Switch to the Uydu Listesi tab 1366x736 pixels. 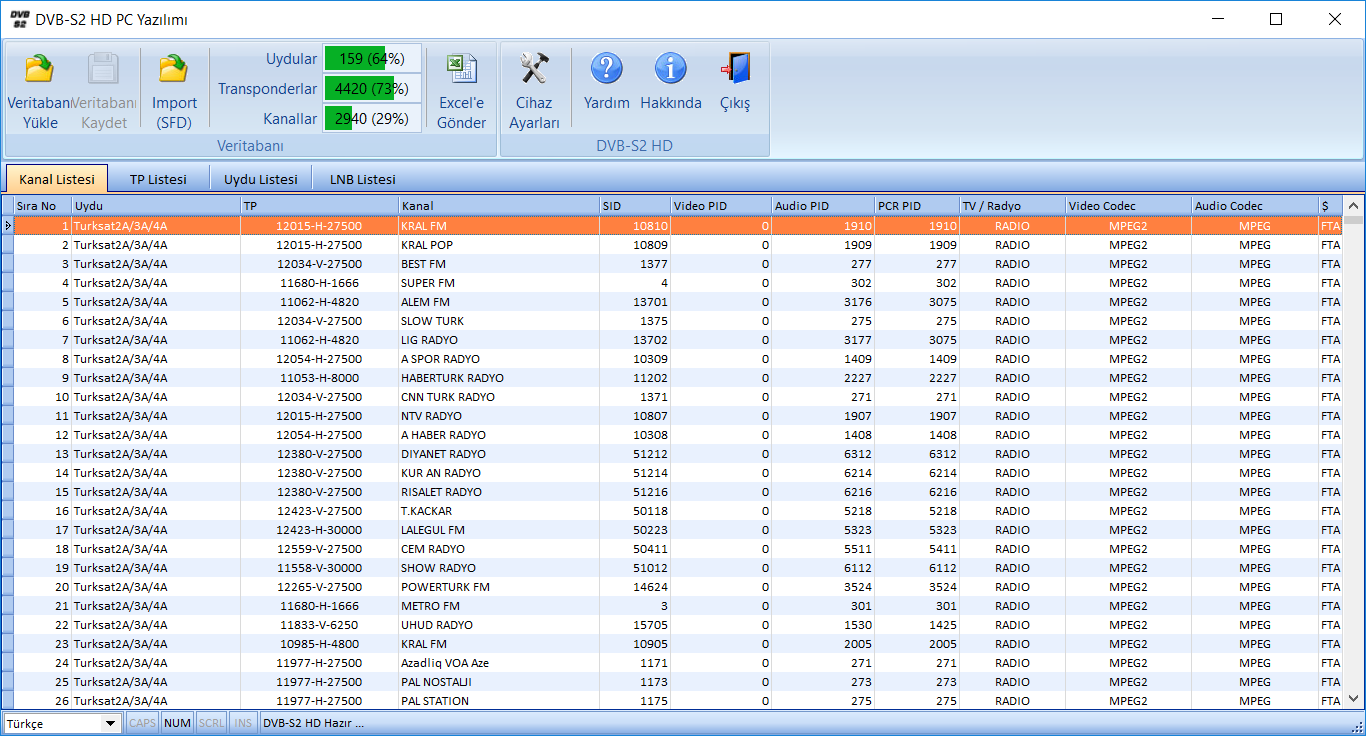pyautogui.click(x=260, y=179)
